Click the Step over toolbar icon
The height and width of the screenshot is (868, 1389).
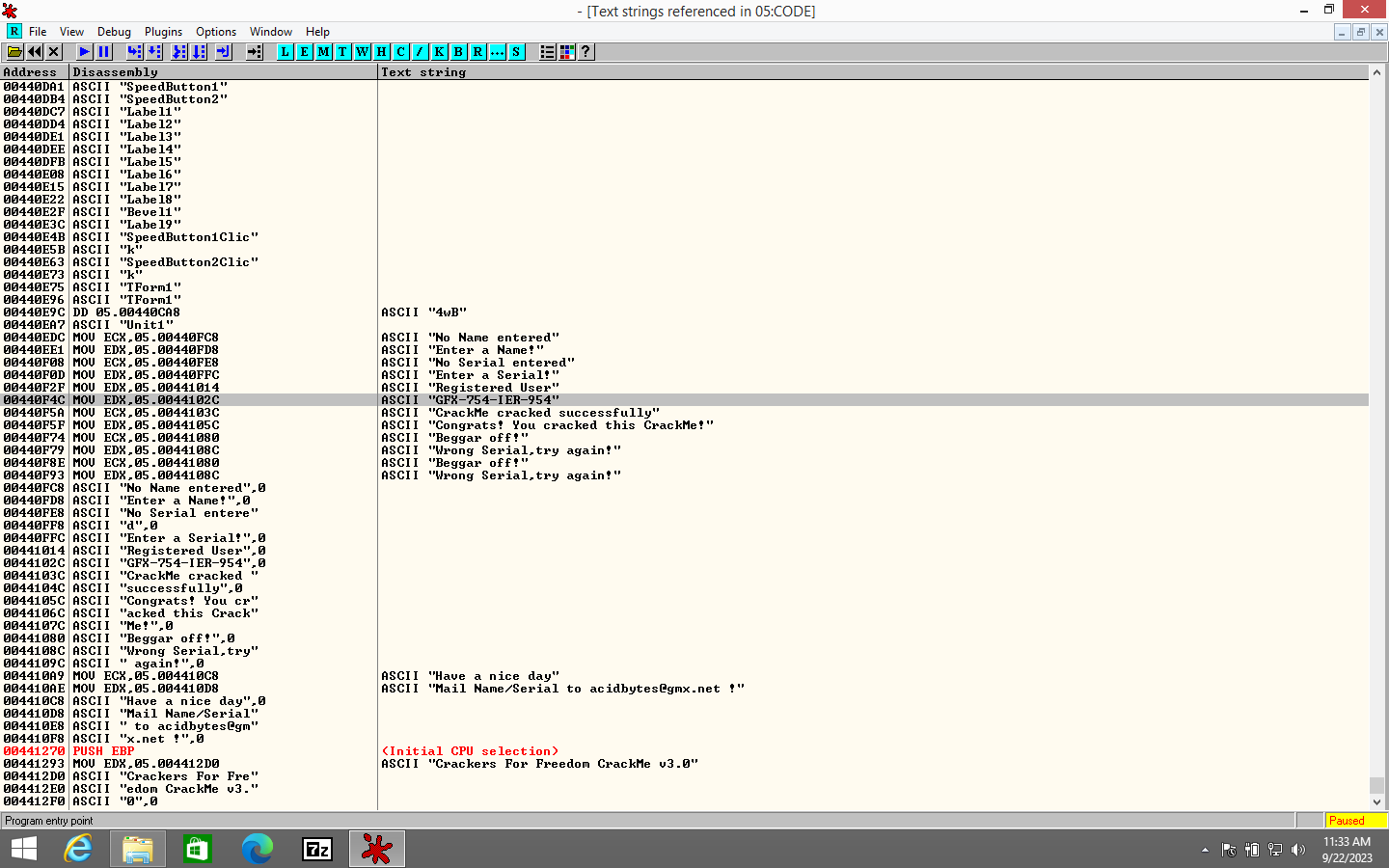(x=154, y=52)
